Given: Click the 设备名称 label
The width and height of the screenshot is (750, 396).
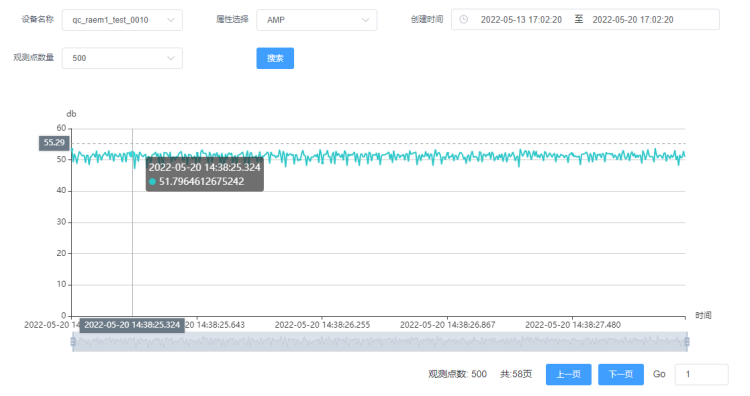Looking at the screenshot, I should (x=38, y=20).
